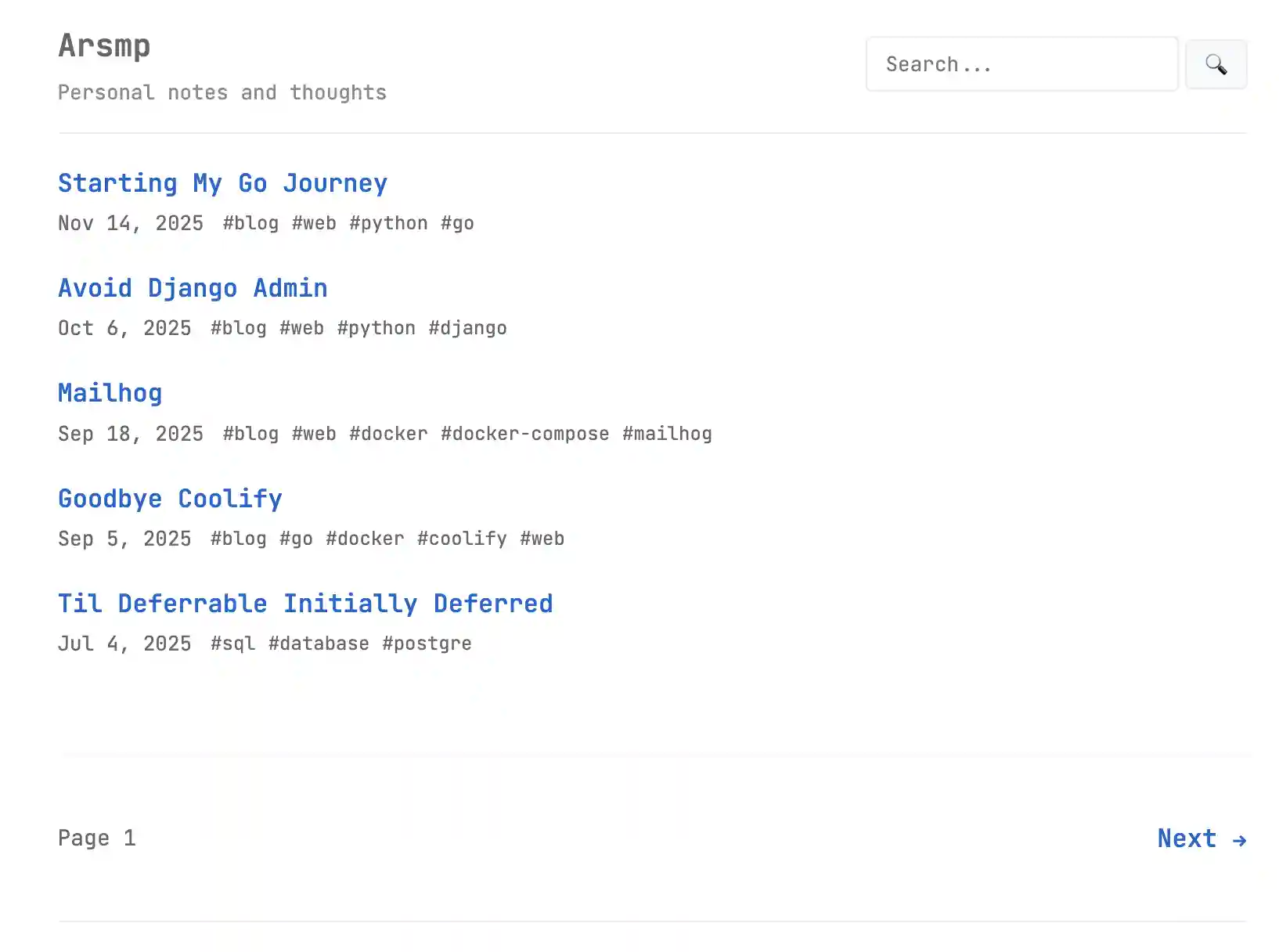Select #python tag under Starting My Go Journey

pos(388,224)
